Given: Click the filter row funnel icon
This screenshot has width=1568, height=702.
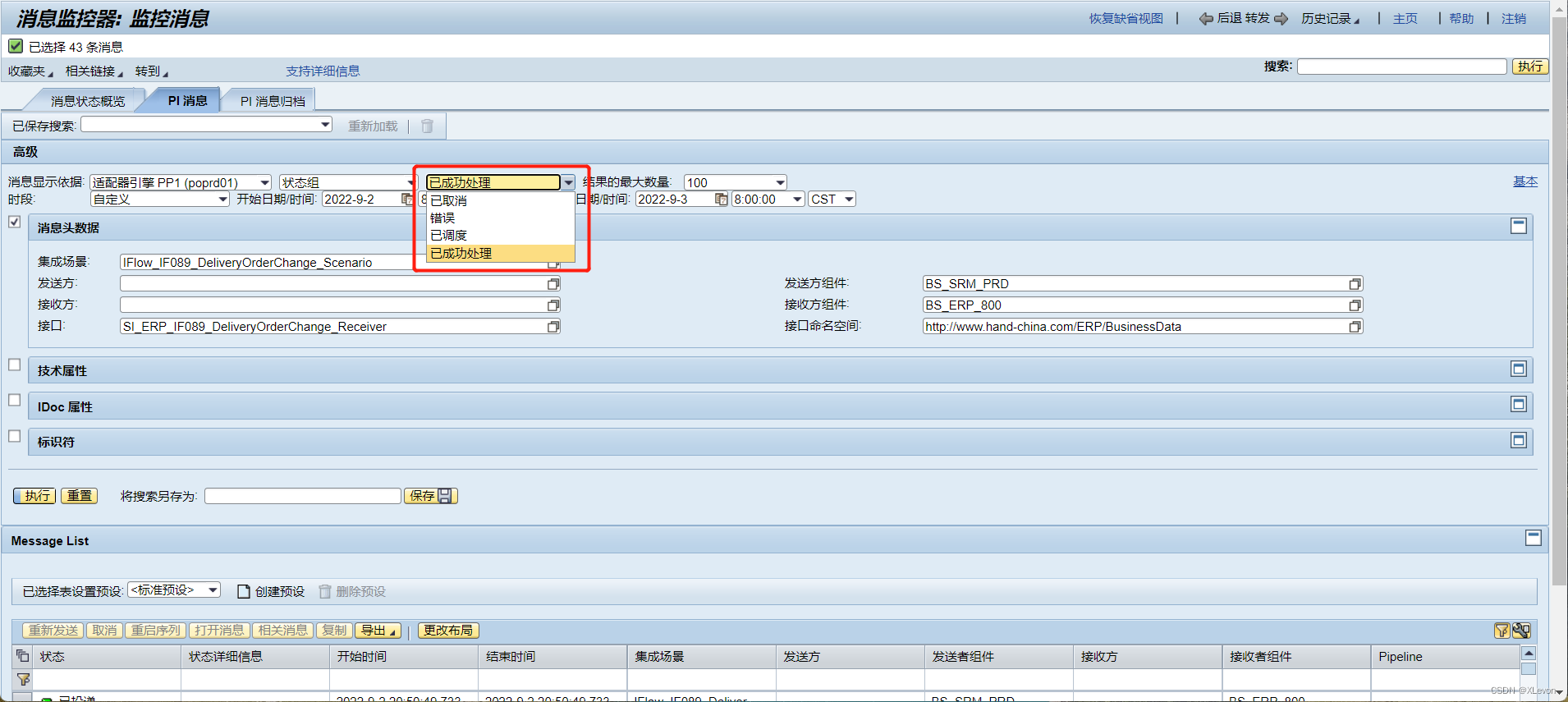Looking at the screenshot, I should click(23, 679).
